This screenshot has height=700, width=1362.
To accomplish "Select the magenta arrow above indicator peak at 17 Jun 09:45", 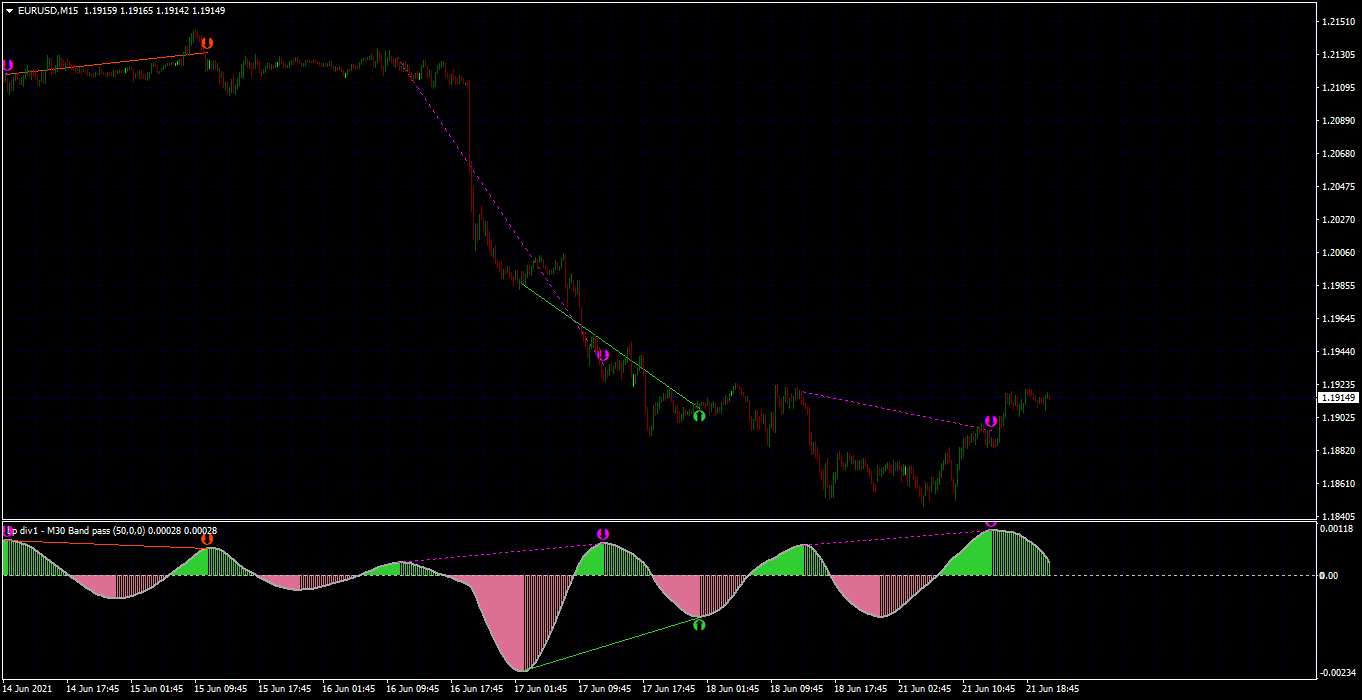I will (x=602, y=534).
